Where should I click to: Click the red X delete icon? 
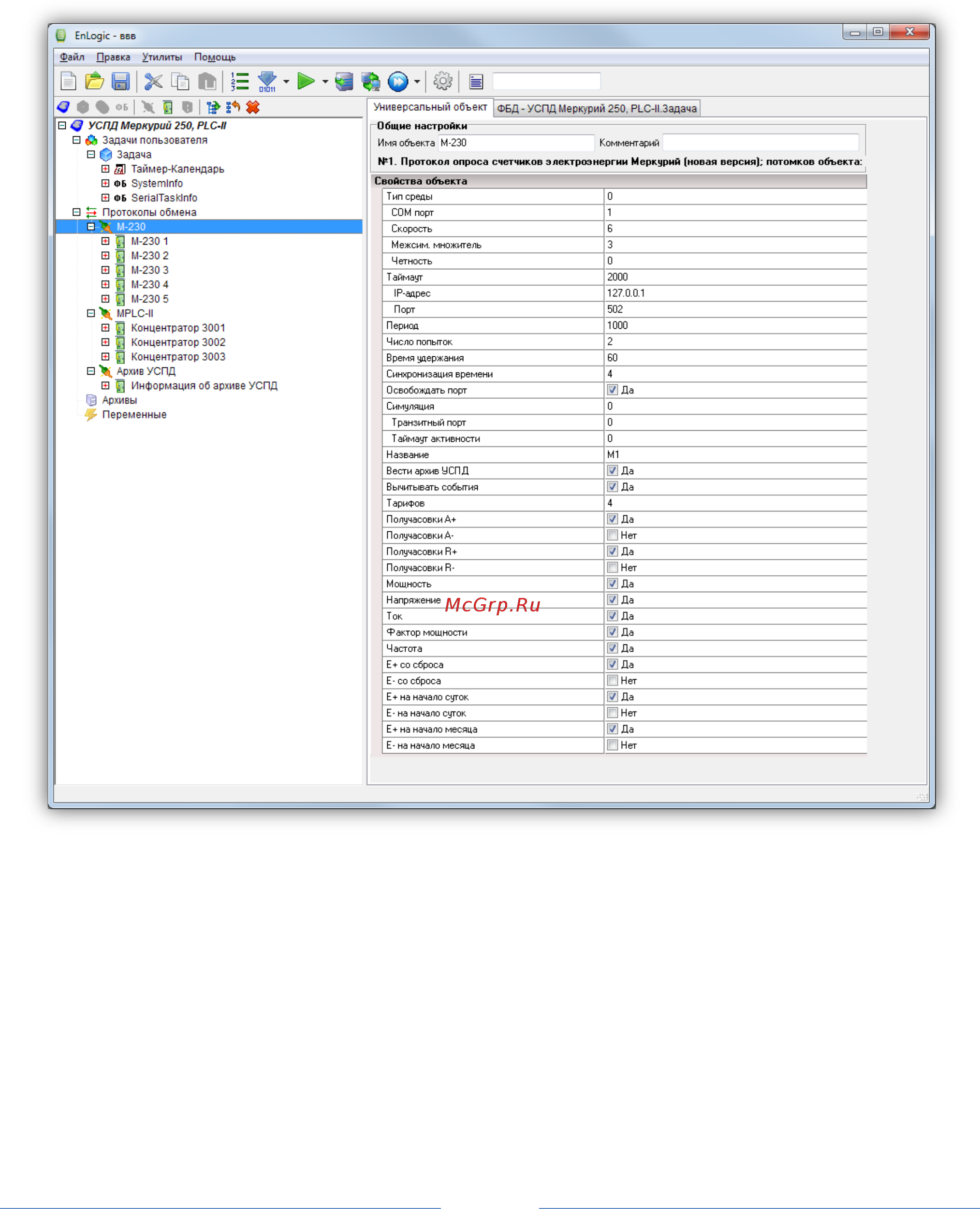(x=253, y=107)
